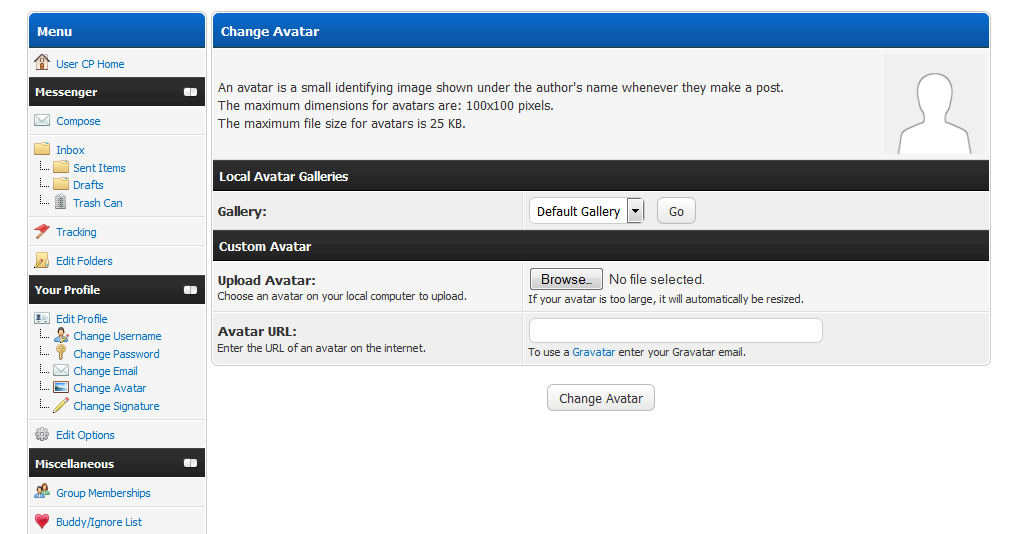Click the Compose envelope icon
Screen dimensions: 1023x534
pos(42,121)
